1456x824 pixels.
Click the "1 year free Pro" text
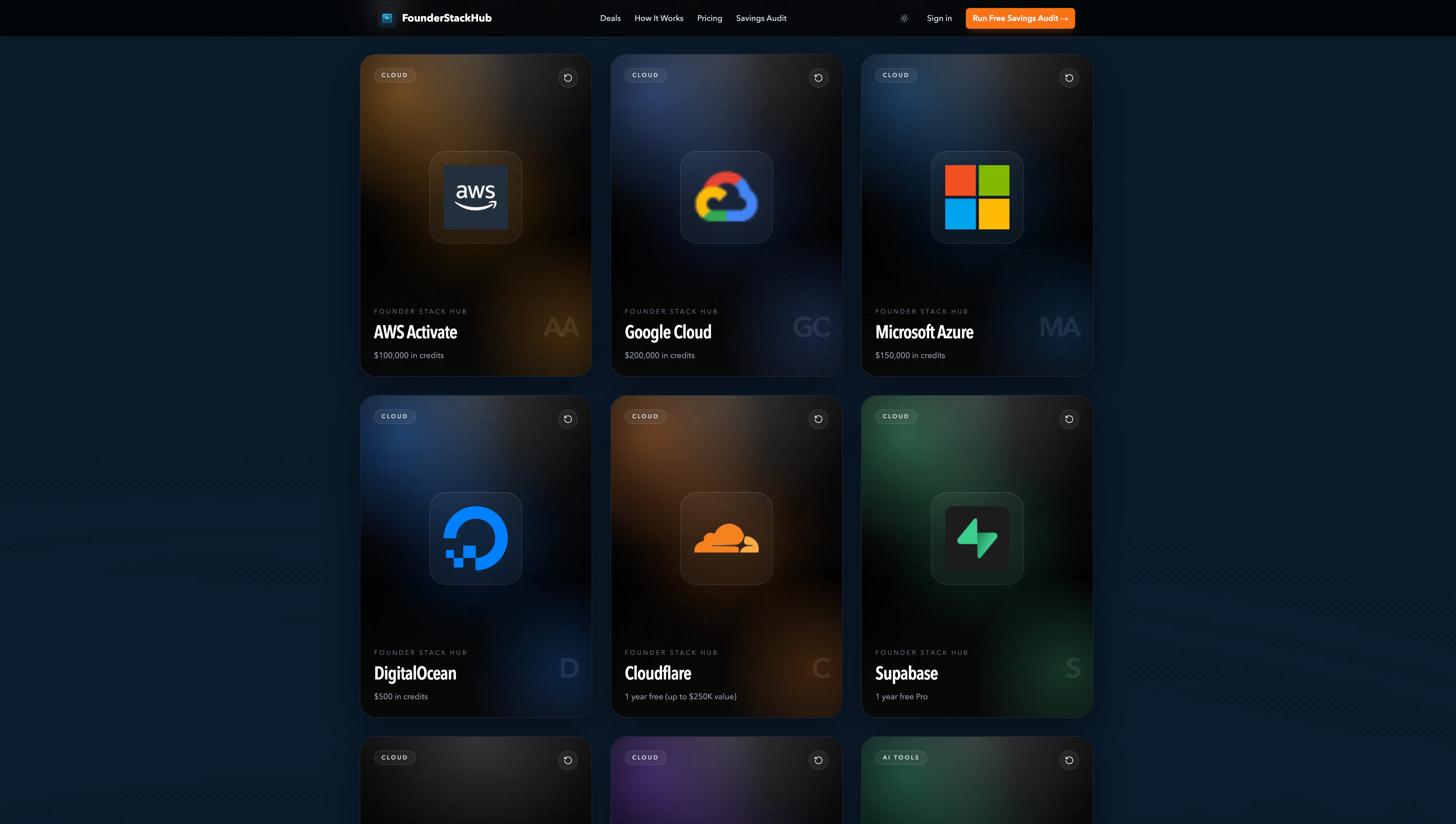click(901, 697)
